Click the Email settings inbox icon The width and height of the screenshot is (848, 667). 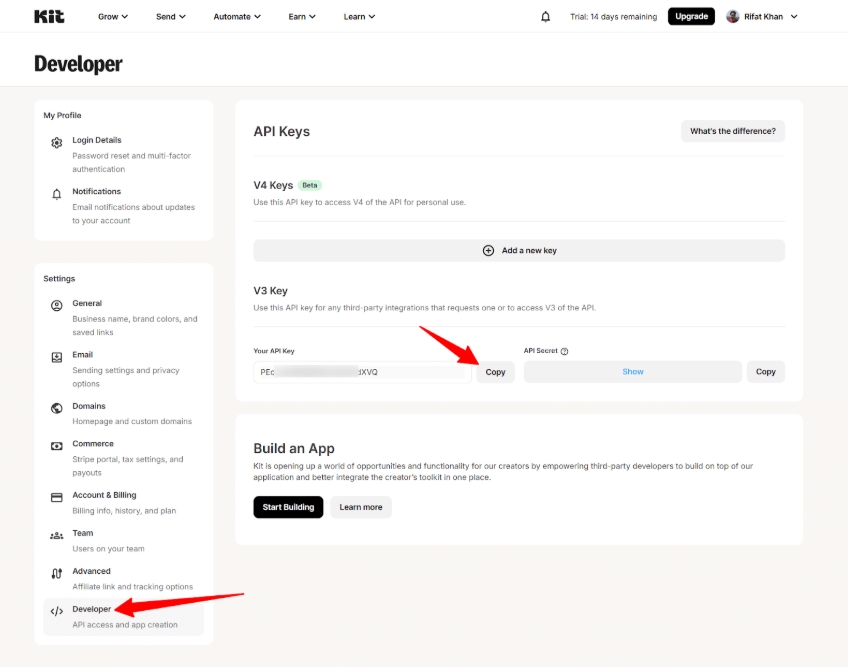coord(57,357)
